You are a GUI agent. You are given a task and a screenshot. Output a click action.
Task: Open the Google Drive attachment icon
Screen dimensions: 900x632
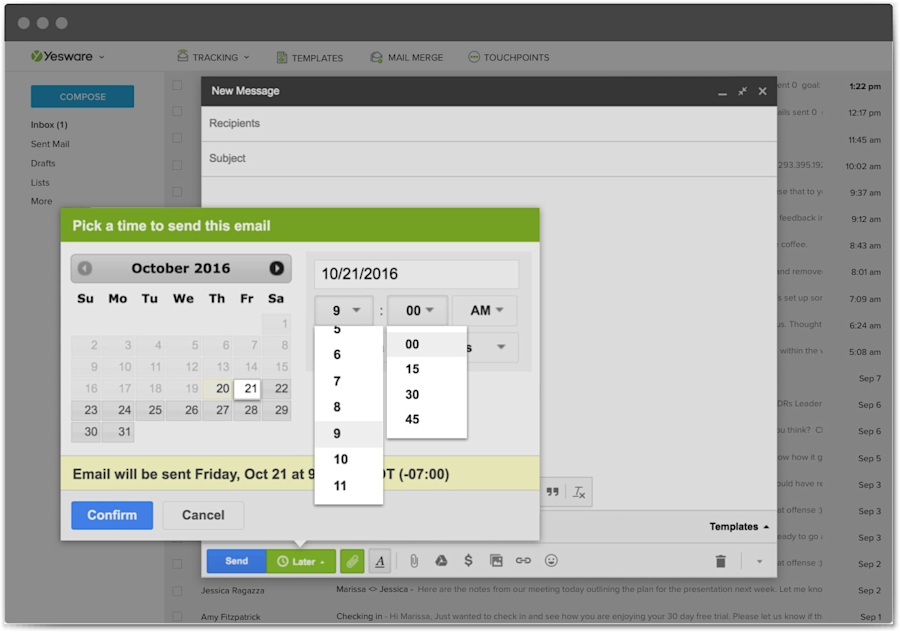tap(443, 561)
